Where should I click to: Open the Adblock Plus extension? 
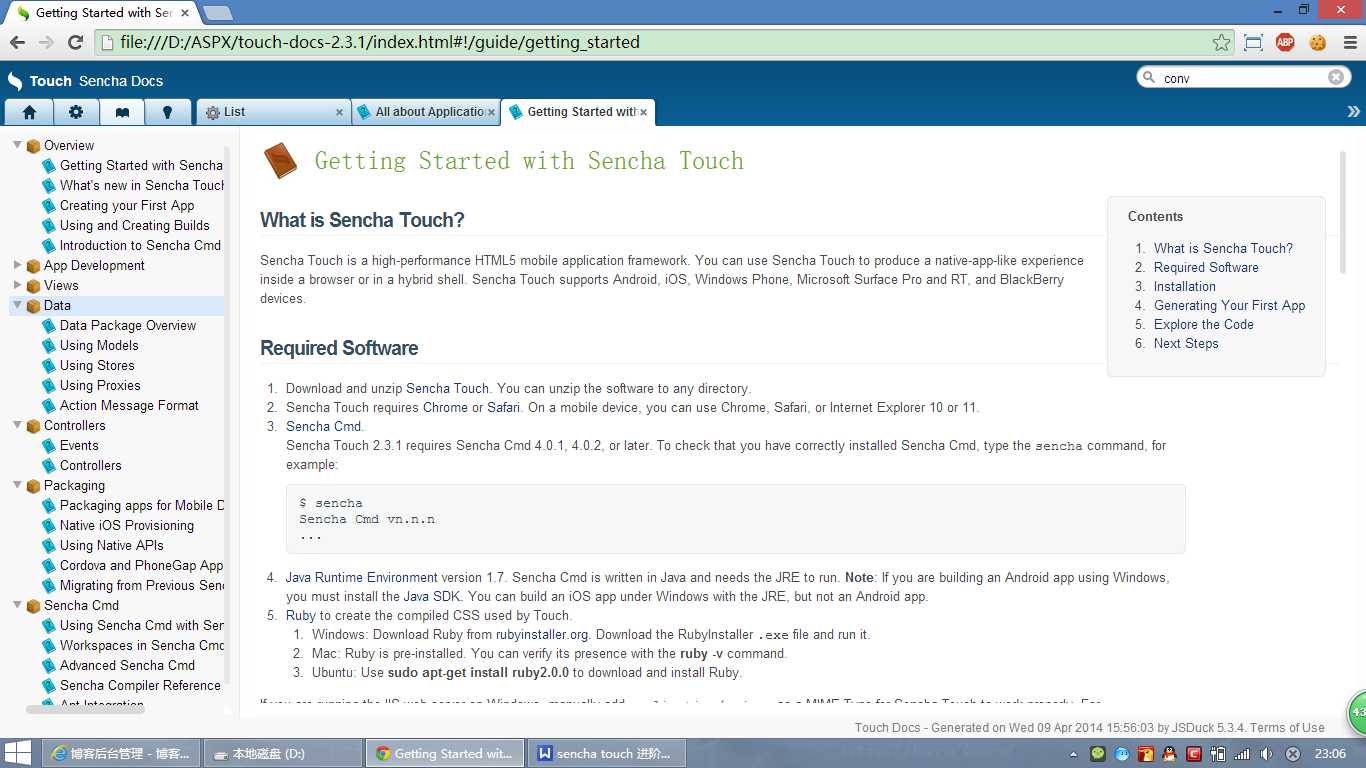tap(1285, 42)
